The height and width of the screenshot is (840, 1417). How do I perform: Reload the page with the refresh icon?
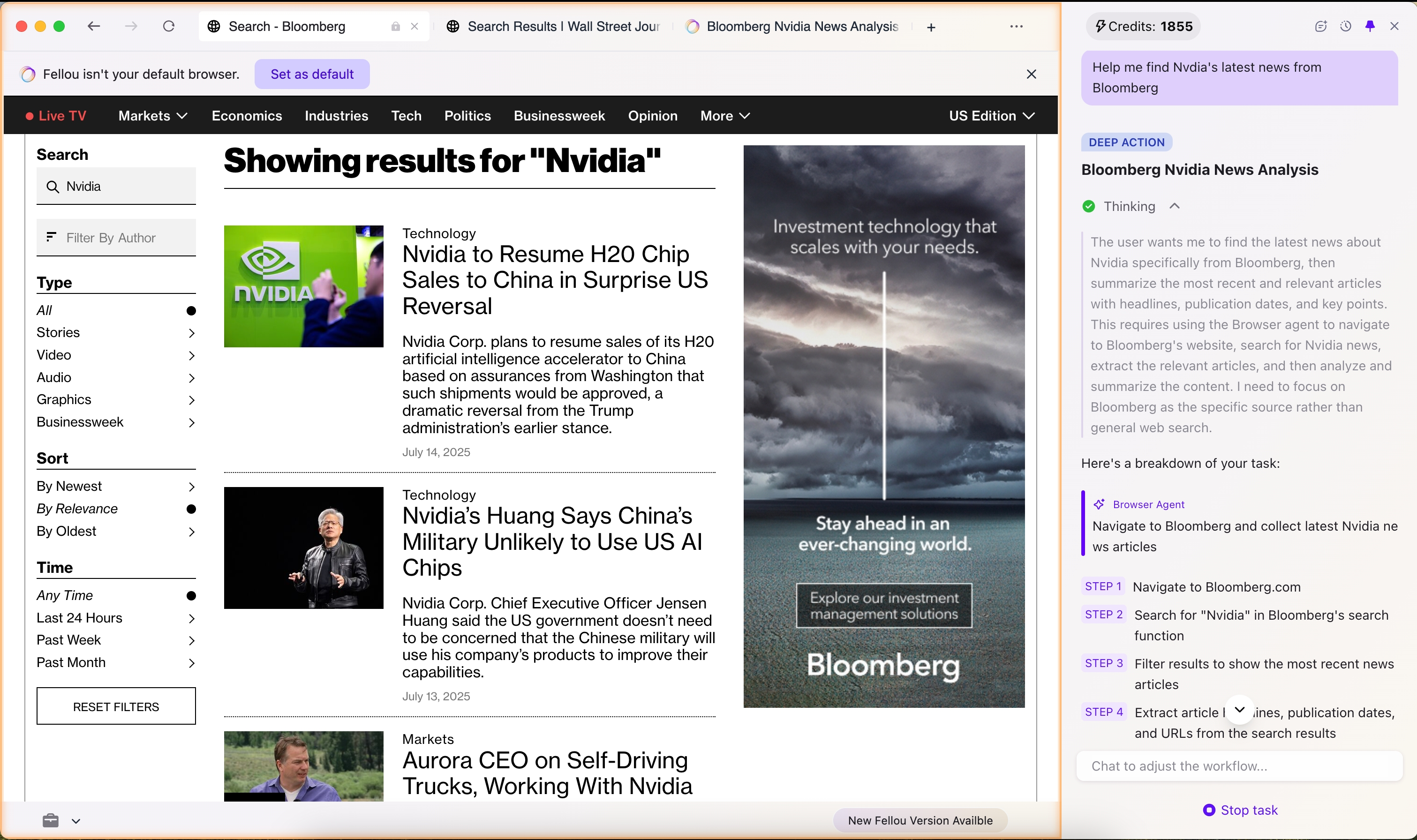[x=169, y=26]
